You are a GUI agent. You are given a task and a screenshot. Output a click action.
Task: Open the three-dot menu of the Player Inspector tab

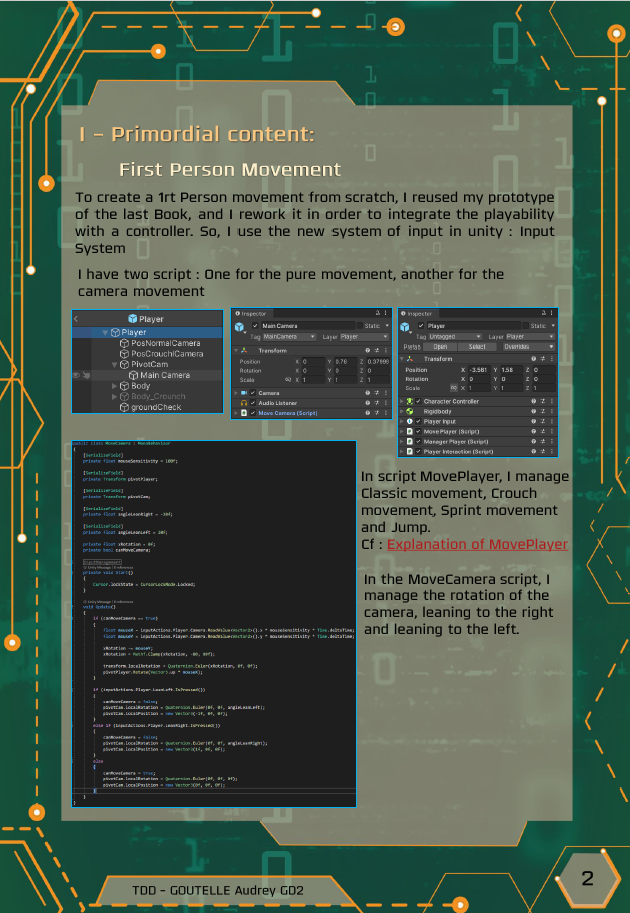tap(552, 313)
